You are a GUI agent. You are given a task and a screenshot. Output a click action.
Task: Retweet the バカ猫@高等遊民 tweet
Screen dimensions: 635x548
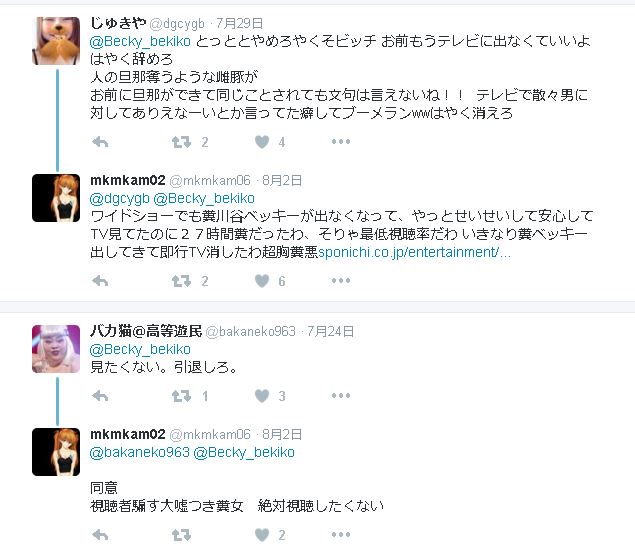[181, 396]
